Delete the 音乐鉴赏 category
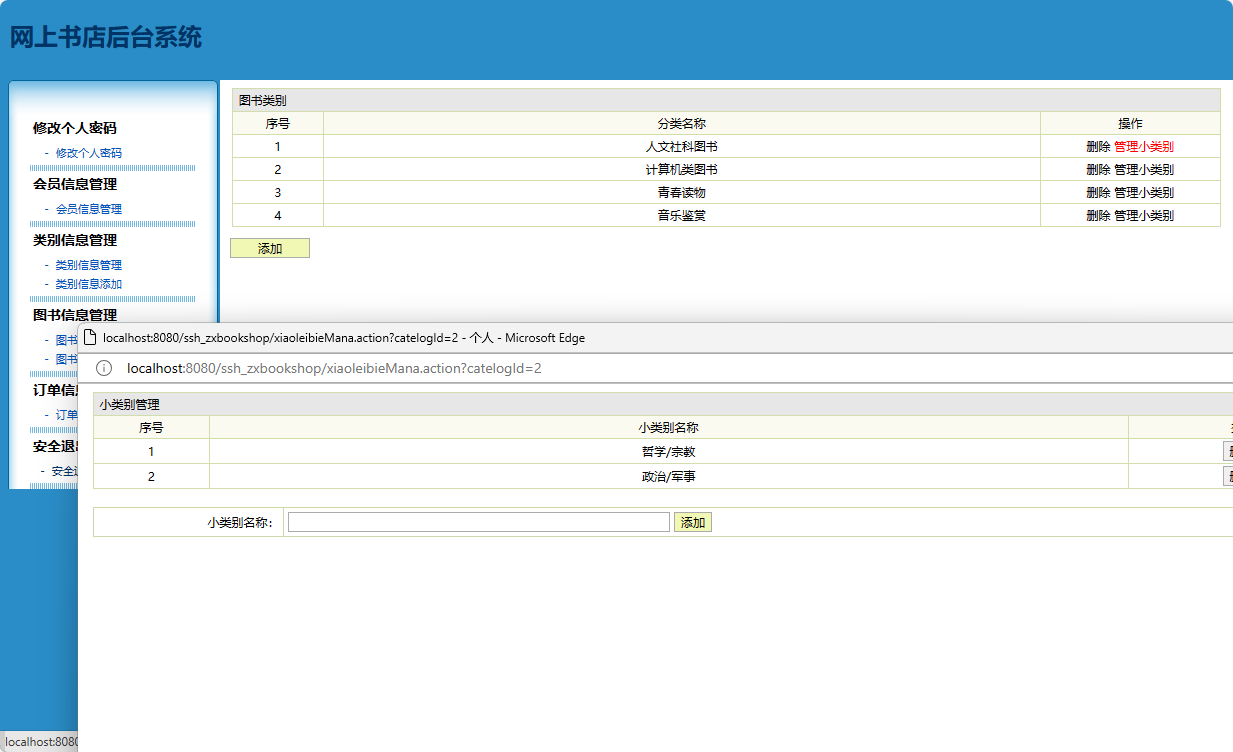This screenshot has height=752, width=1233. [1098, 215]
